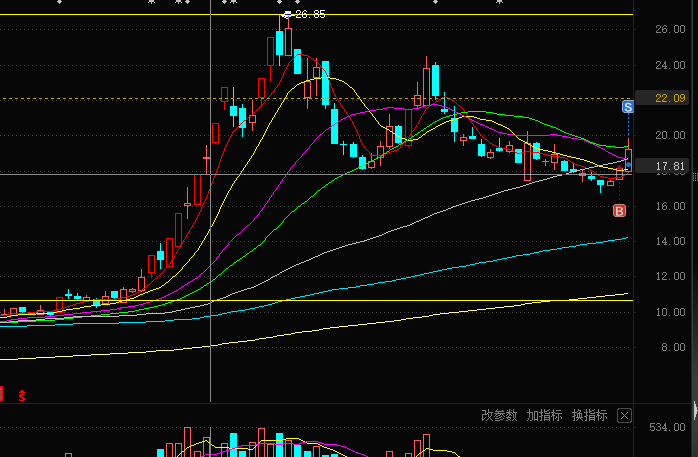The height and width of the screenshot is (457, 698).
Task: Click the 16.00 price axis label
Action: tap(670, 206)
